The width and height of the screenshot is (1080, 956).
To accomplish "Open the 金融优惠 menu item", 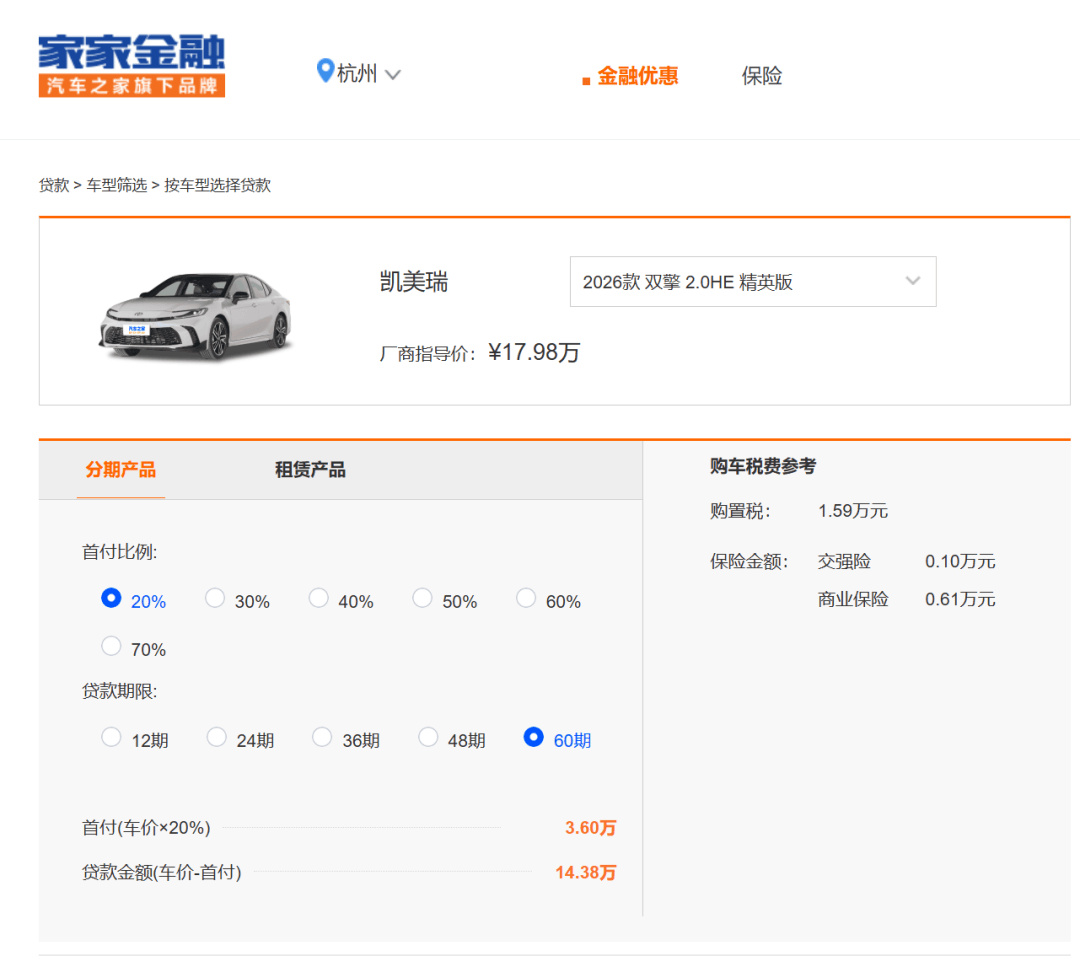I will point(637,76).
